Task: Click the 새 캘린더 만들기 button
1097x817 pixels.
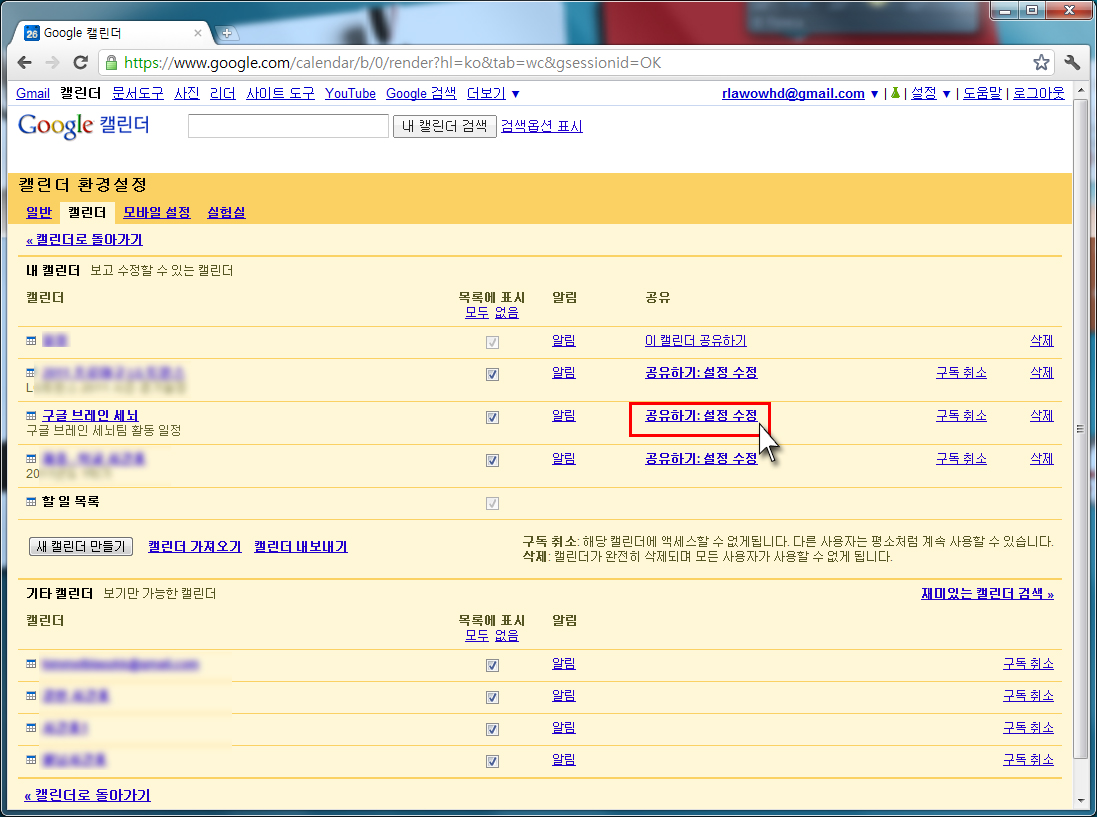Action: coord(80,546)
